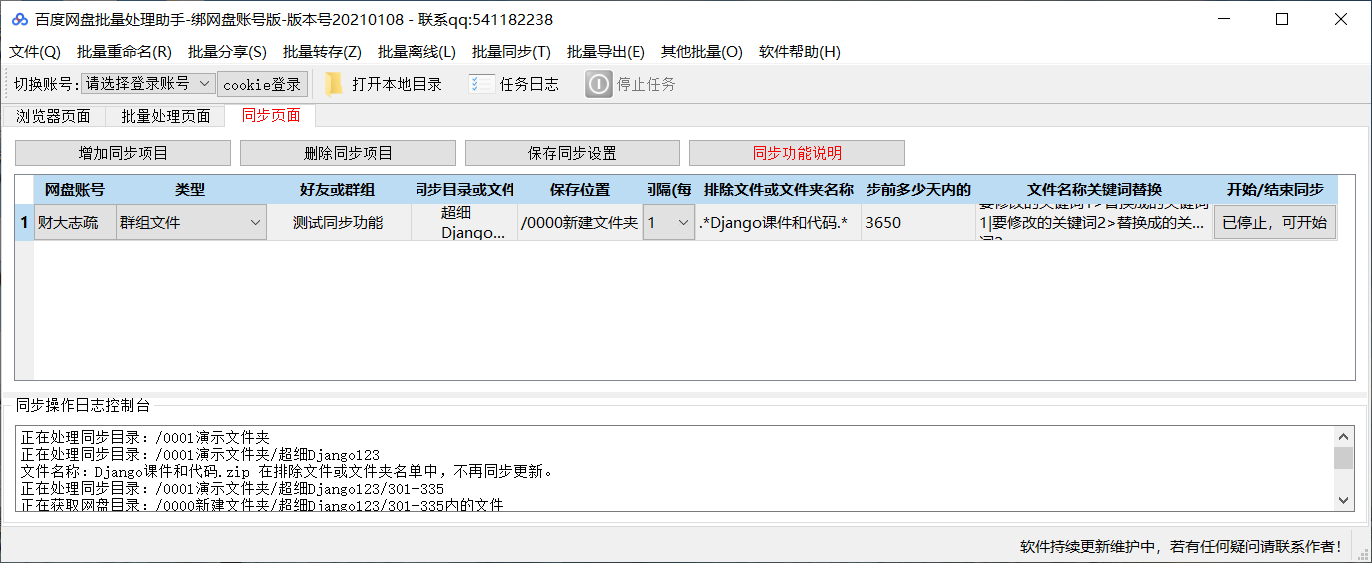
Task: Open the red 同步功能说明 button
Action: tap(797, 153)
